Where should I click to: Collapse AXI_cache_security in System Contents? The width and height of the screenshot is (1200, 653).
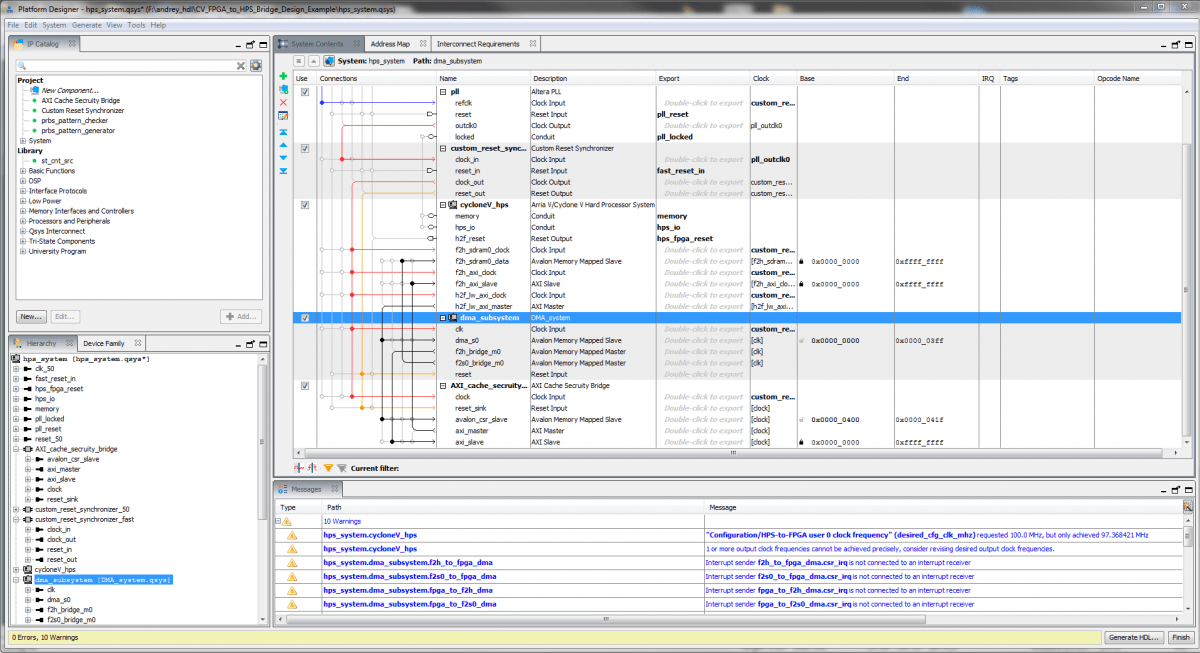pos(442,385)
